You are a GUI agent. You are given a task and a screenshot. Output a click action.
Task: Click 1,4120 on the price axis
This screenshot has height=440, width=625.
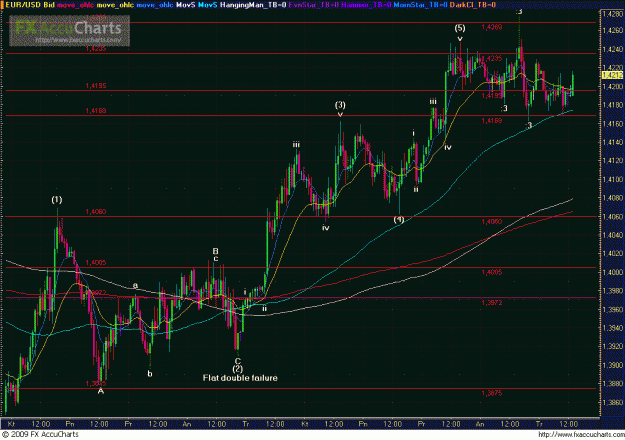[x=612, y=161]
